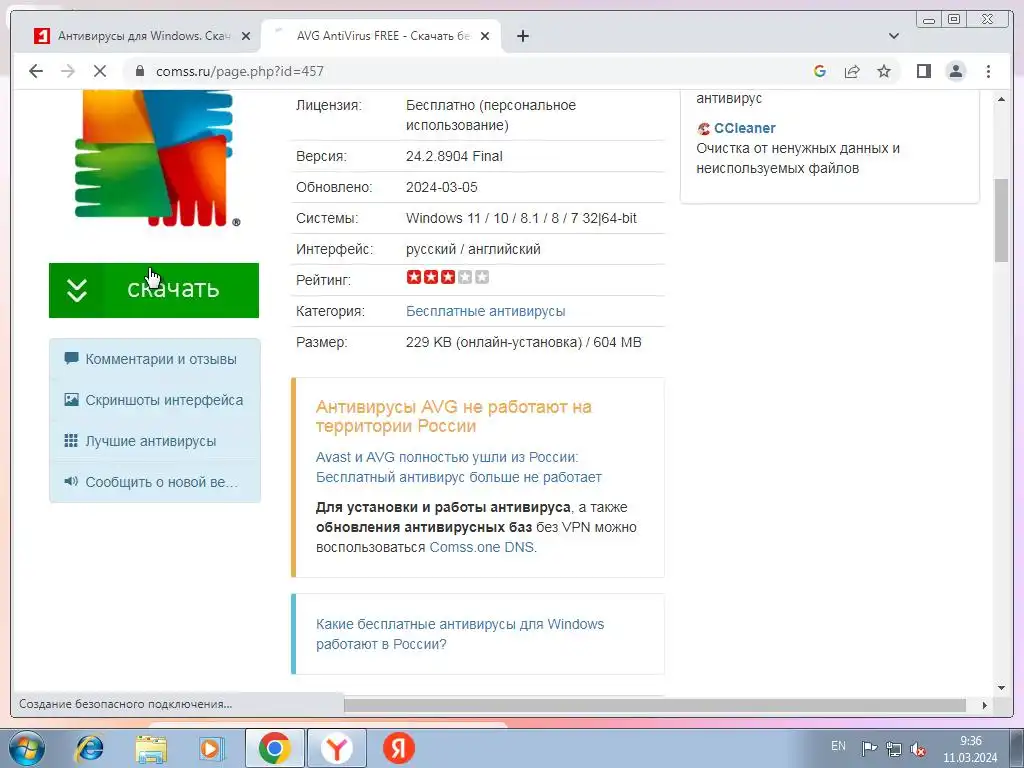Click the 229 KB size text
This screenshot has width=1024, height=768.
tap(524, 342)
